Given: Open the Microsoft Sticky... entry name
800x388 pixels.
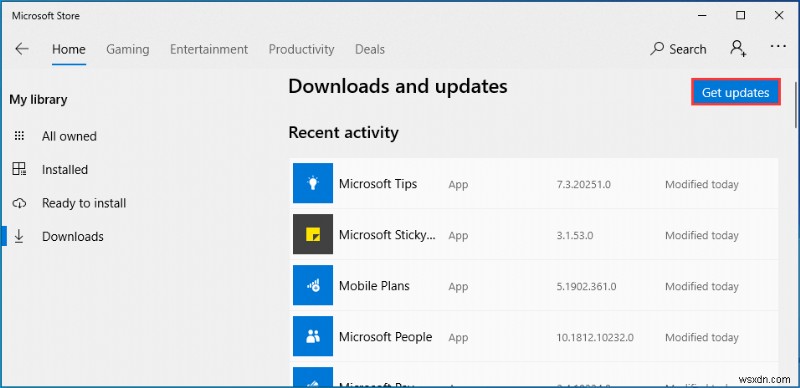Looking at the screenshot, I should click(388, 235).
